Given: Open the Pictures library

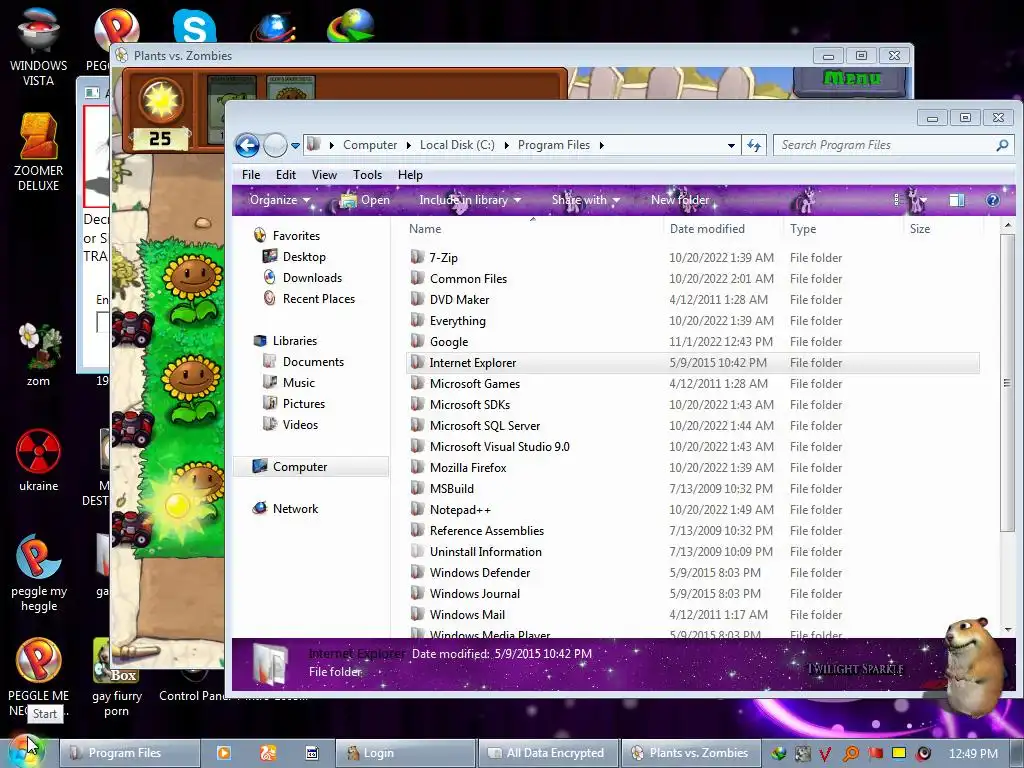Looking at the screenshot, I should click(303, 404).
